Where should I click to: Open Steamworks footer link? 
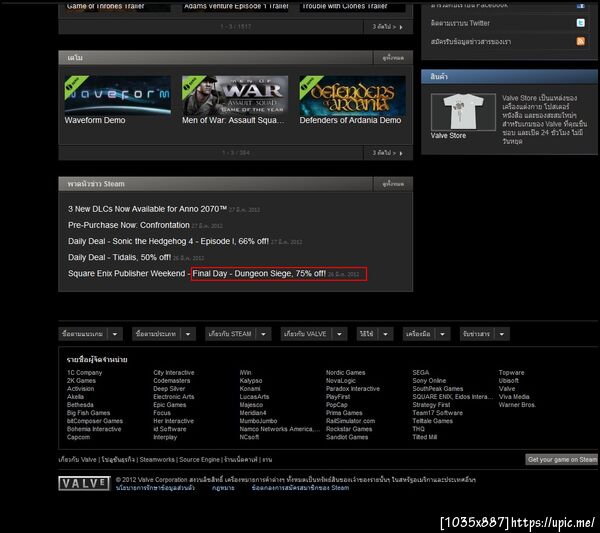click(x=157, y=460)
